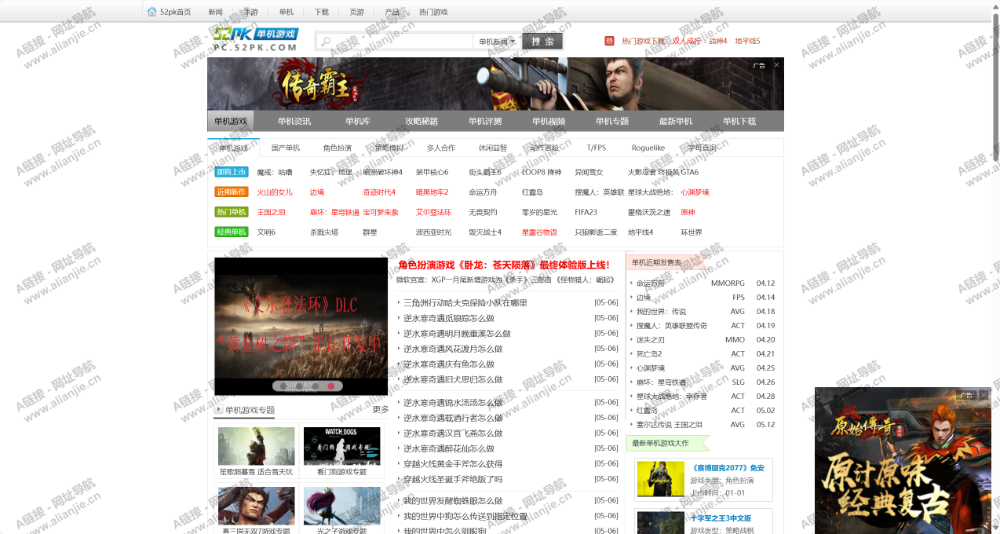Open the 原神 game link
1000x534 pixels.
(688, 212)
